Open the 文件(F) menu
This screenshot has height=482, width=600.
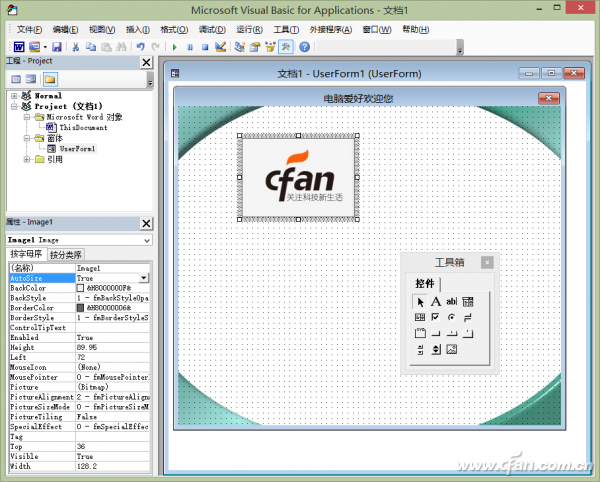tap(29, 29)
